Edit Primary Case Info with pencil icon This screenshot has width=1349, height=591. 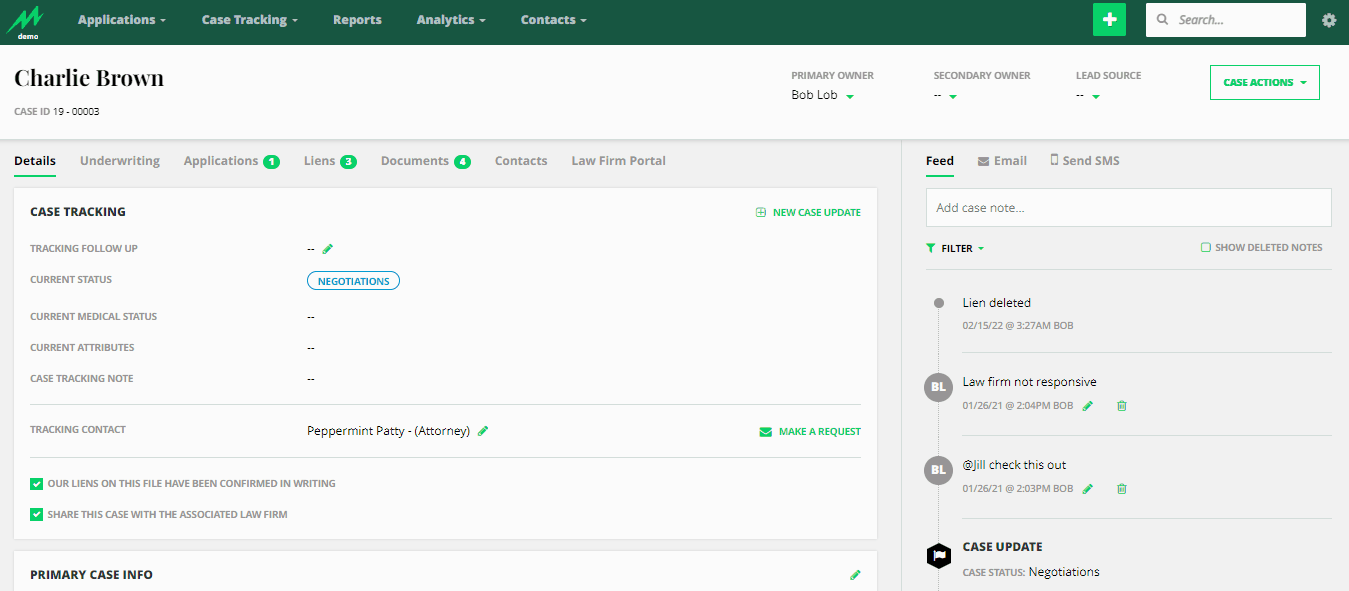coord(855,575)
